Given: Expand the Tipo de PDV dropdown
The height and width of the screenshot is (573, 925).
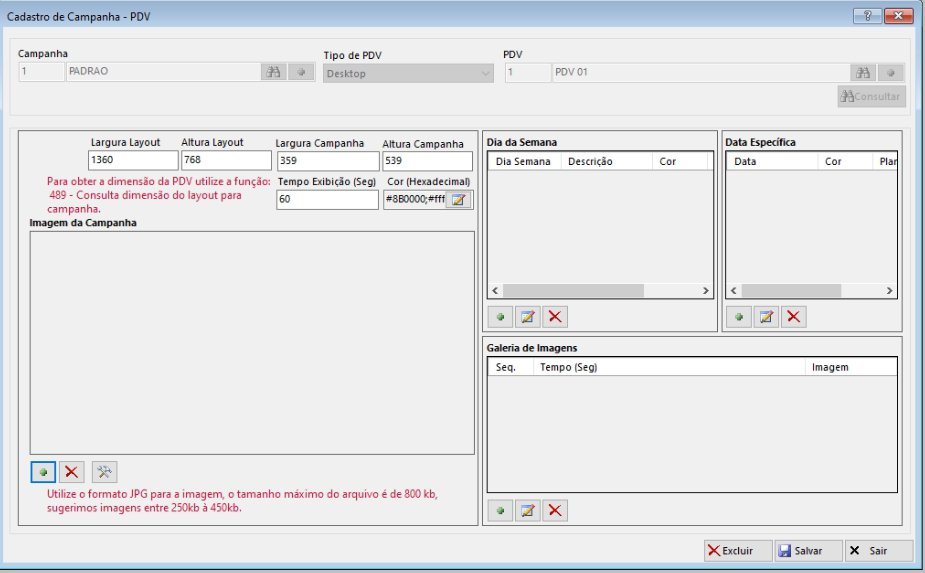Looking at the screenshot, I should 486,73.
